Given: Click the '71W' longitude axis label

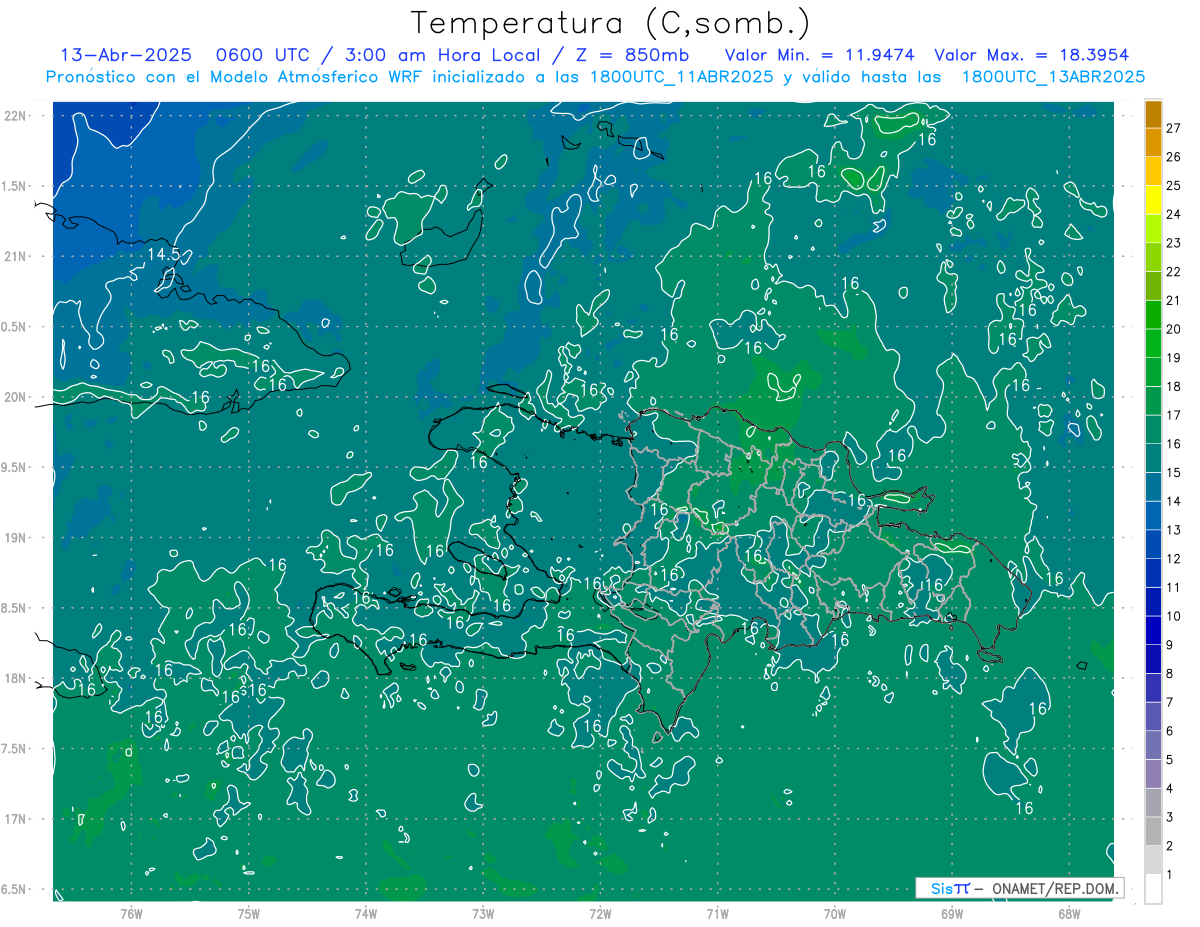Looking at the screenshot, I should coord(717,913).
